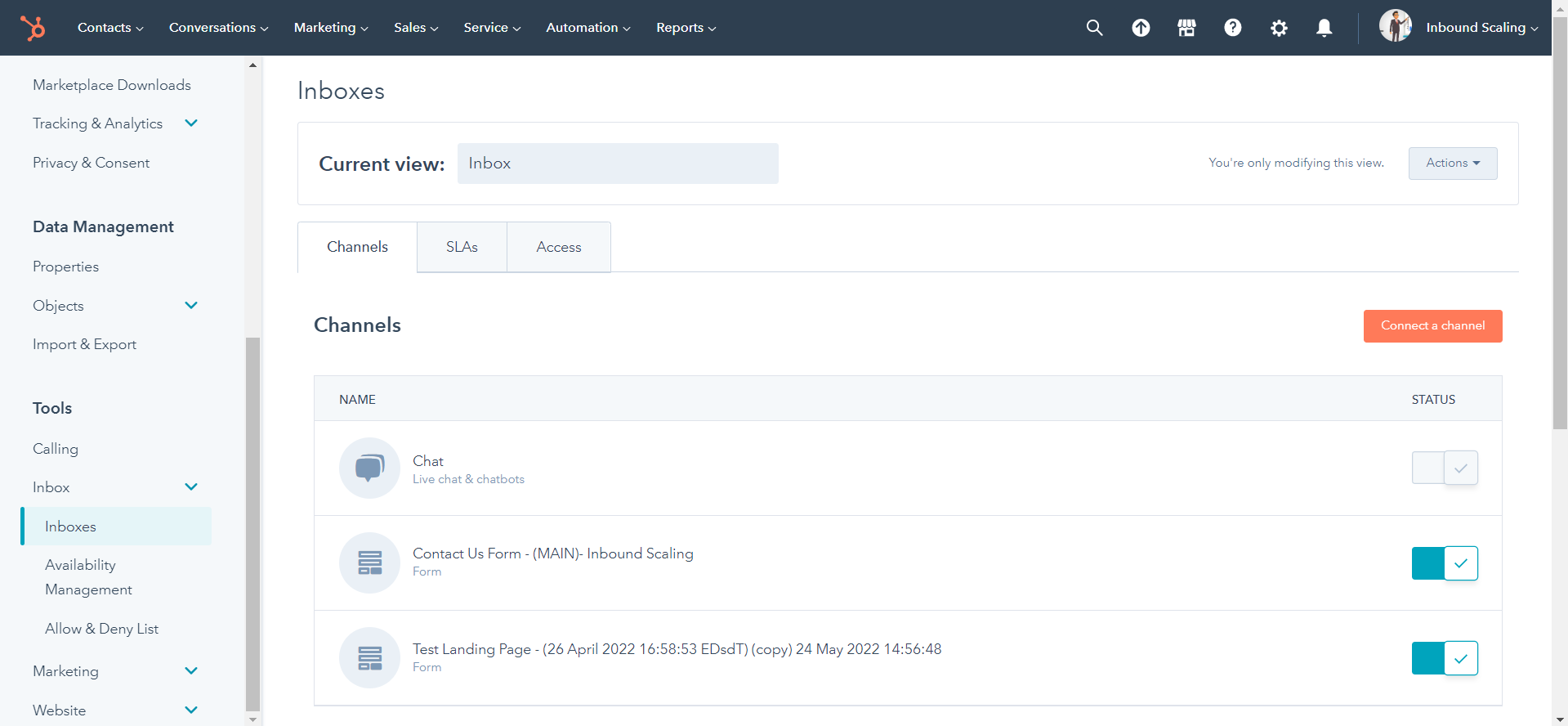Open Availability Management settings
Screen dimensions: 1568x726
[x=88, y=577]
